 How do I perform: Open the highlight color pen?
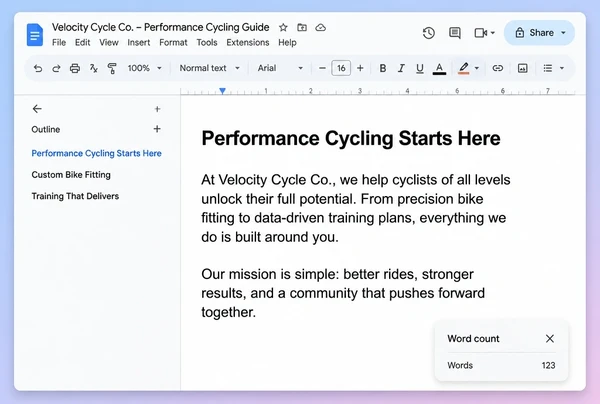coord(464,68)
